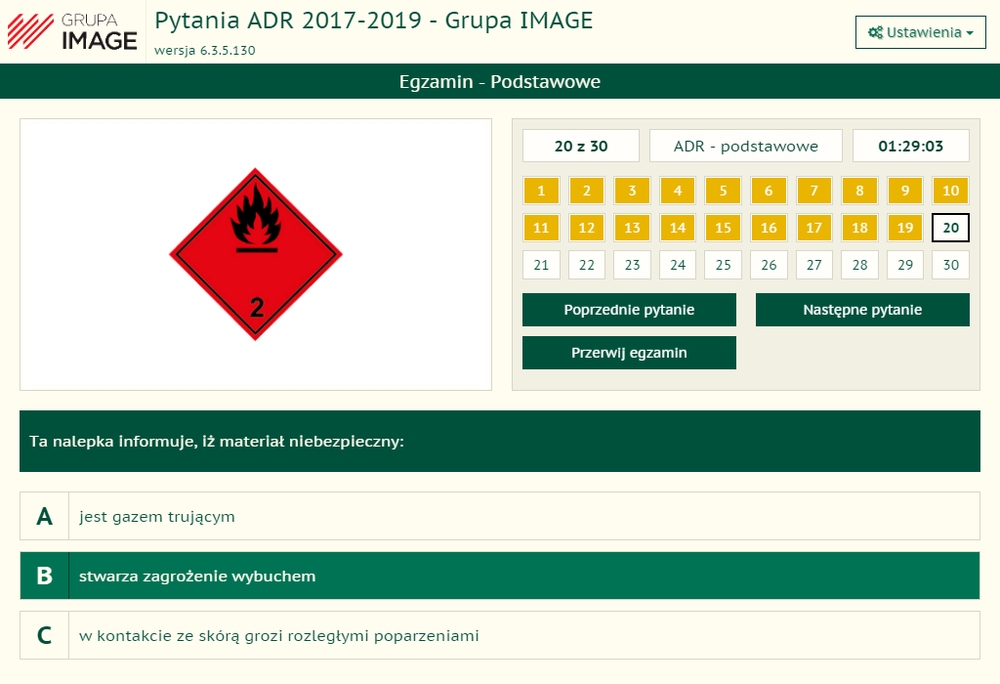
Task: Select answer C about skin burns
Action: click(x=500, y=635)
